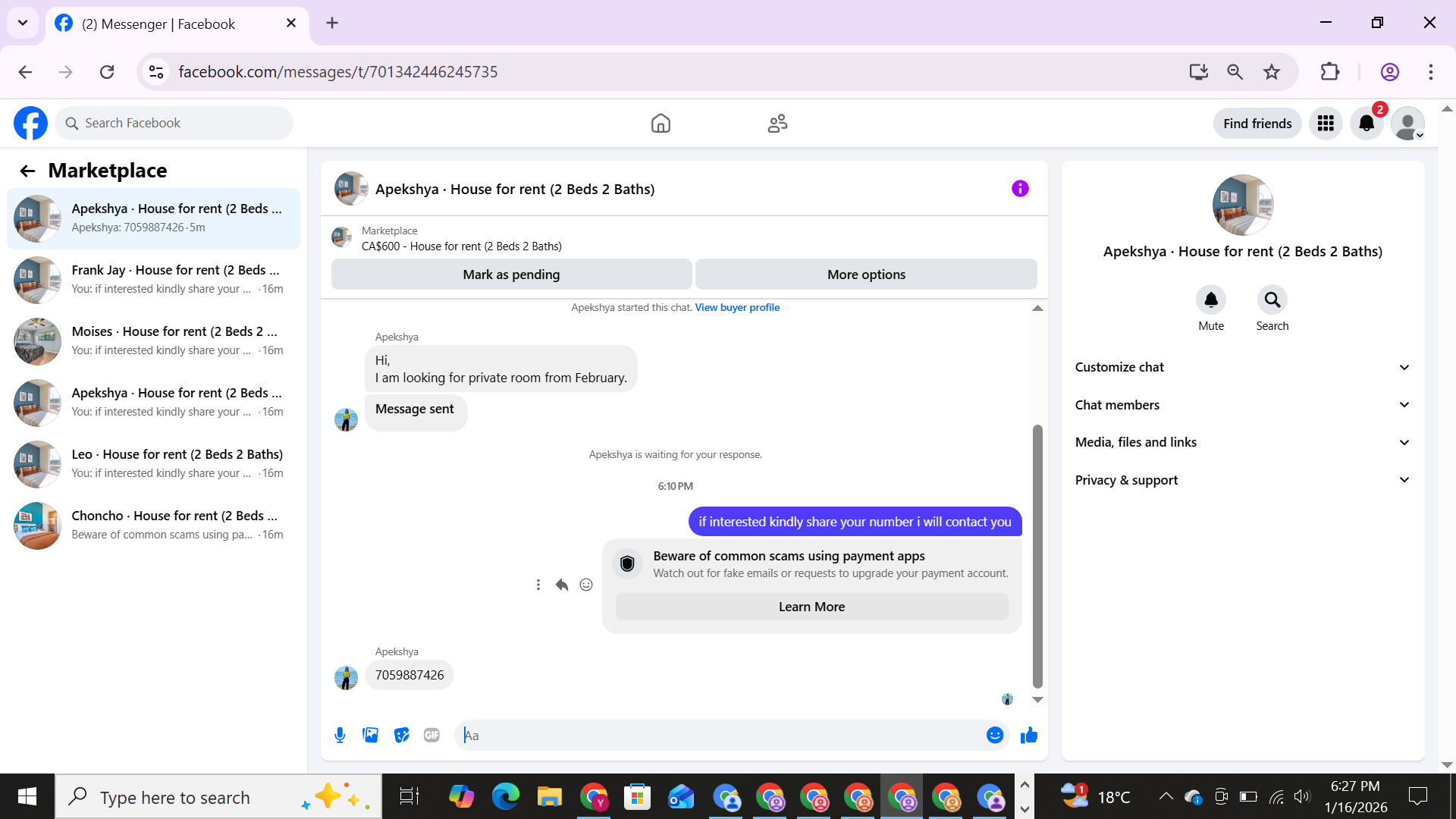Toggle conversation information panel icon
This screenshot has height=819, width=1456.
click(x=1020, y=189)
